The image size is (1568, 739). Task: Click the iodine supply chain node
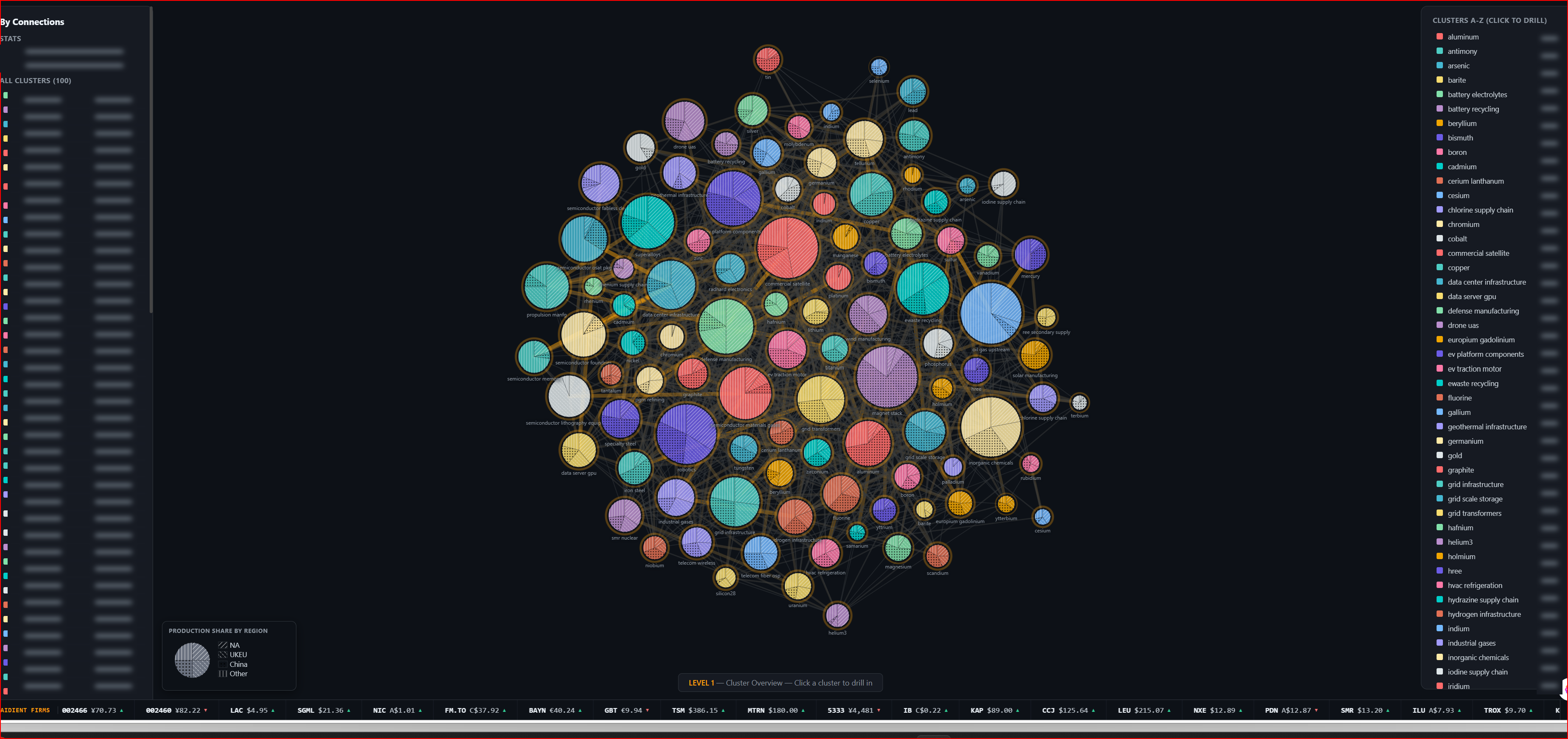1003,184
